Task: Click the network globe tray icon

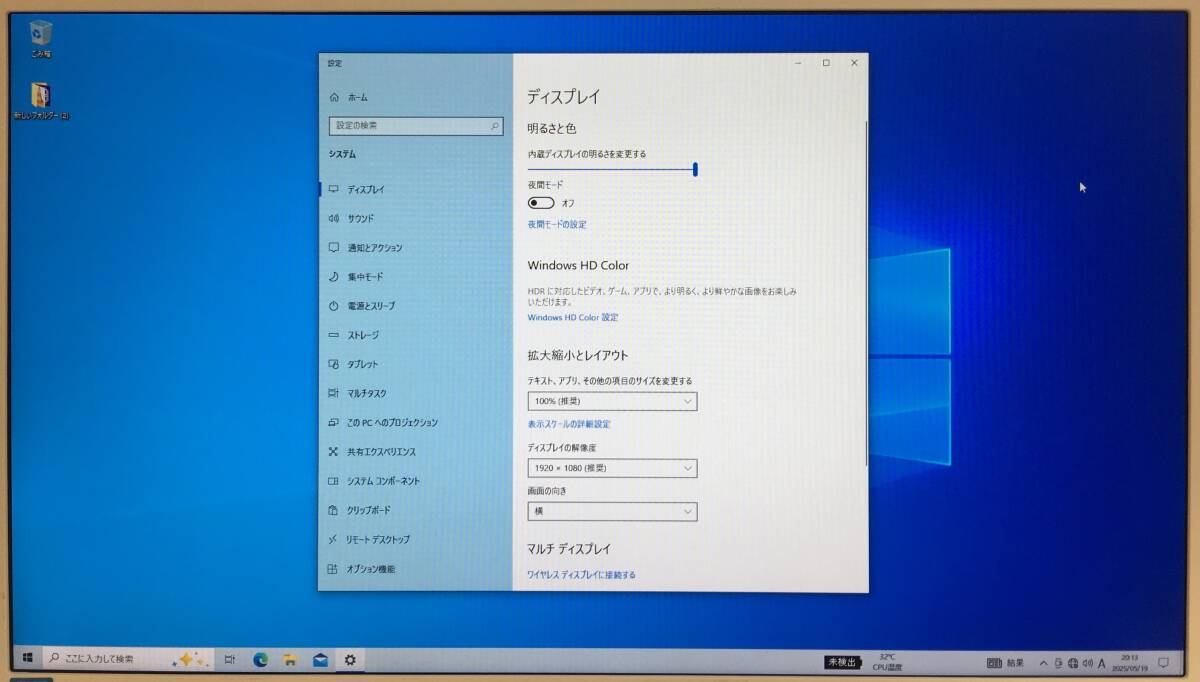Action: tap(1072, 662)
